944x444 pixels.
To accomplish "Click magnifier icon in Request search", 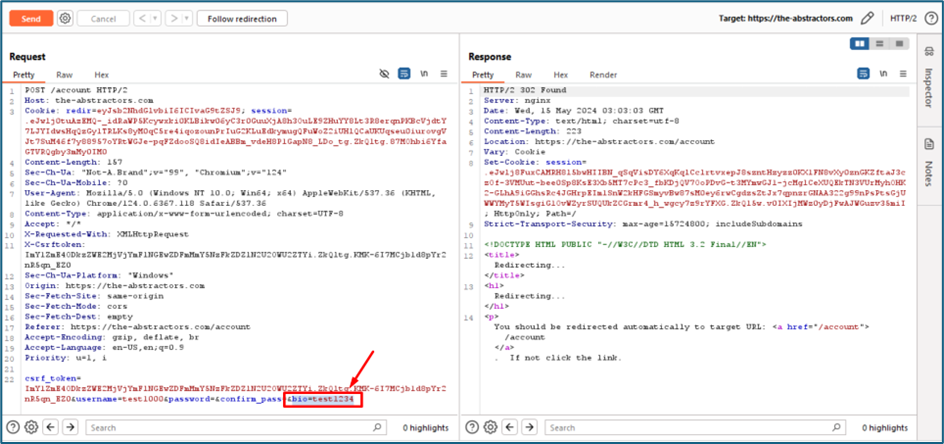I will click(x=377, y=427).
